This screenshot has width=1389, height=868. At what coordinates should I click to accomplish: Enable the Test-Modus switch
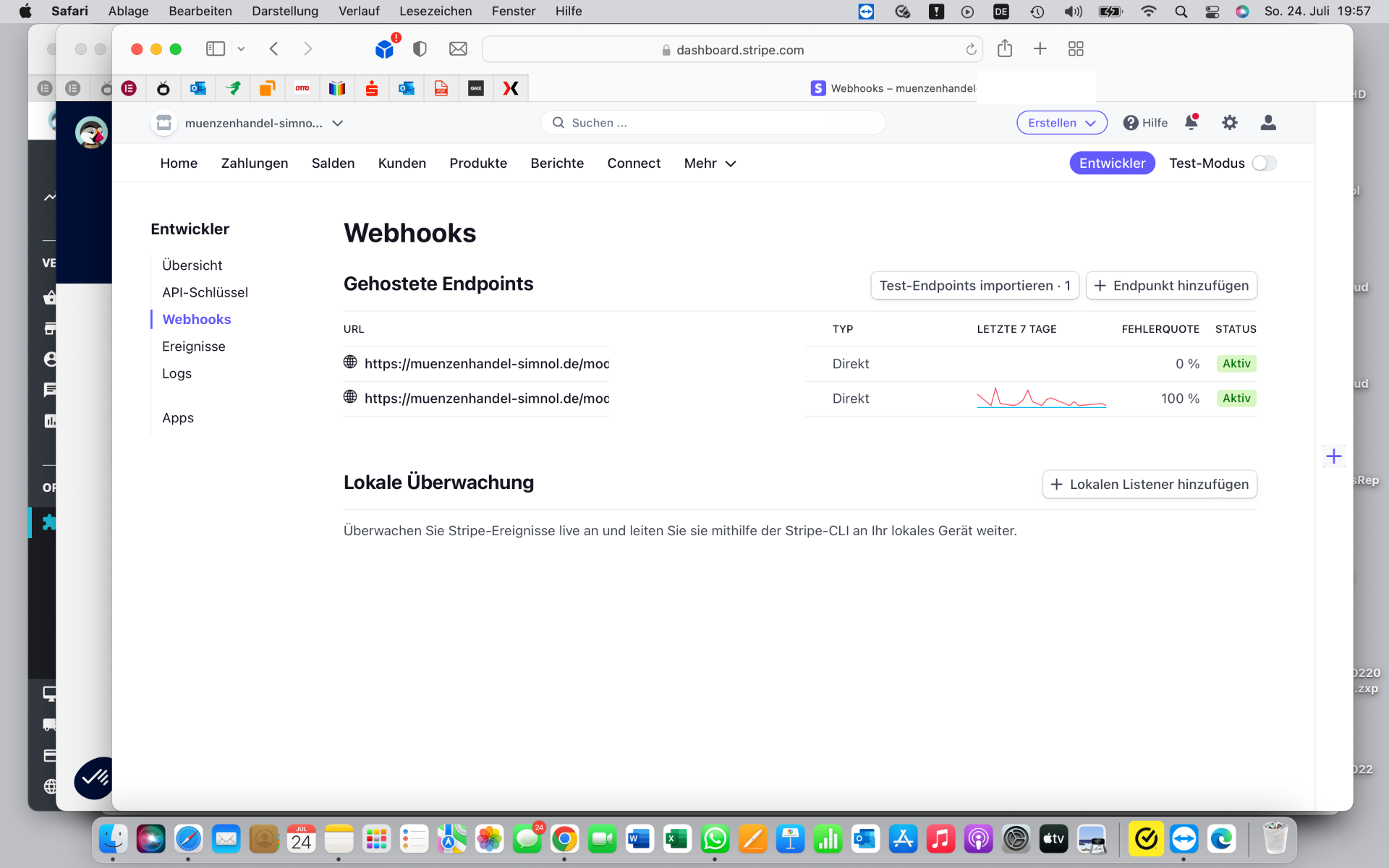tap(1264, 163)
